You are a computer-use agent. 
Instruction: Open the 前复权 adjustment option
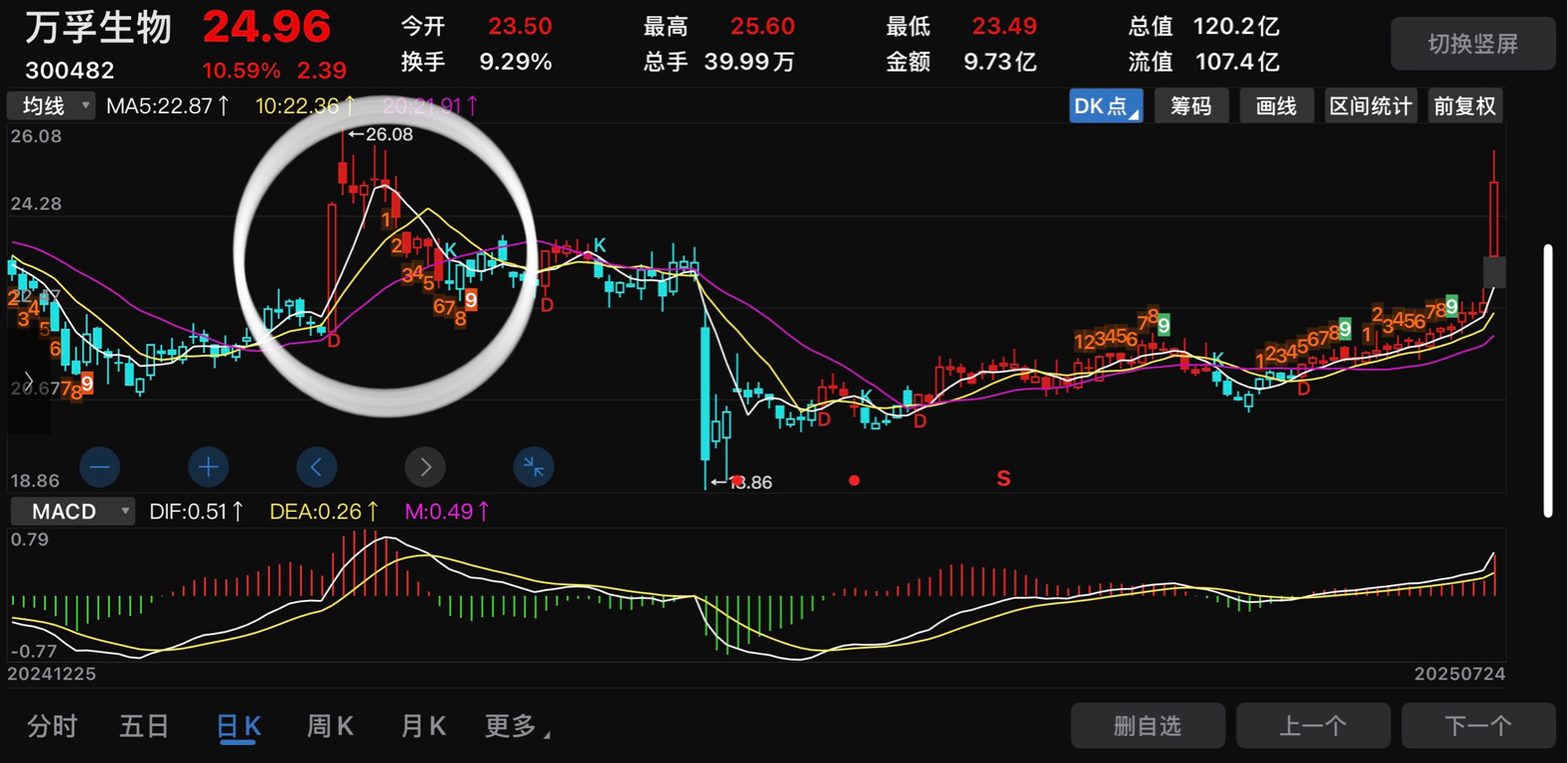[1465, 106]
